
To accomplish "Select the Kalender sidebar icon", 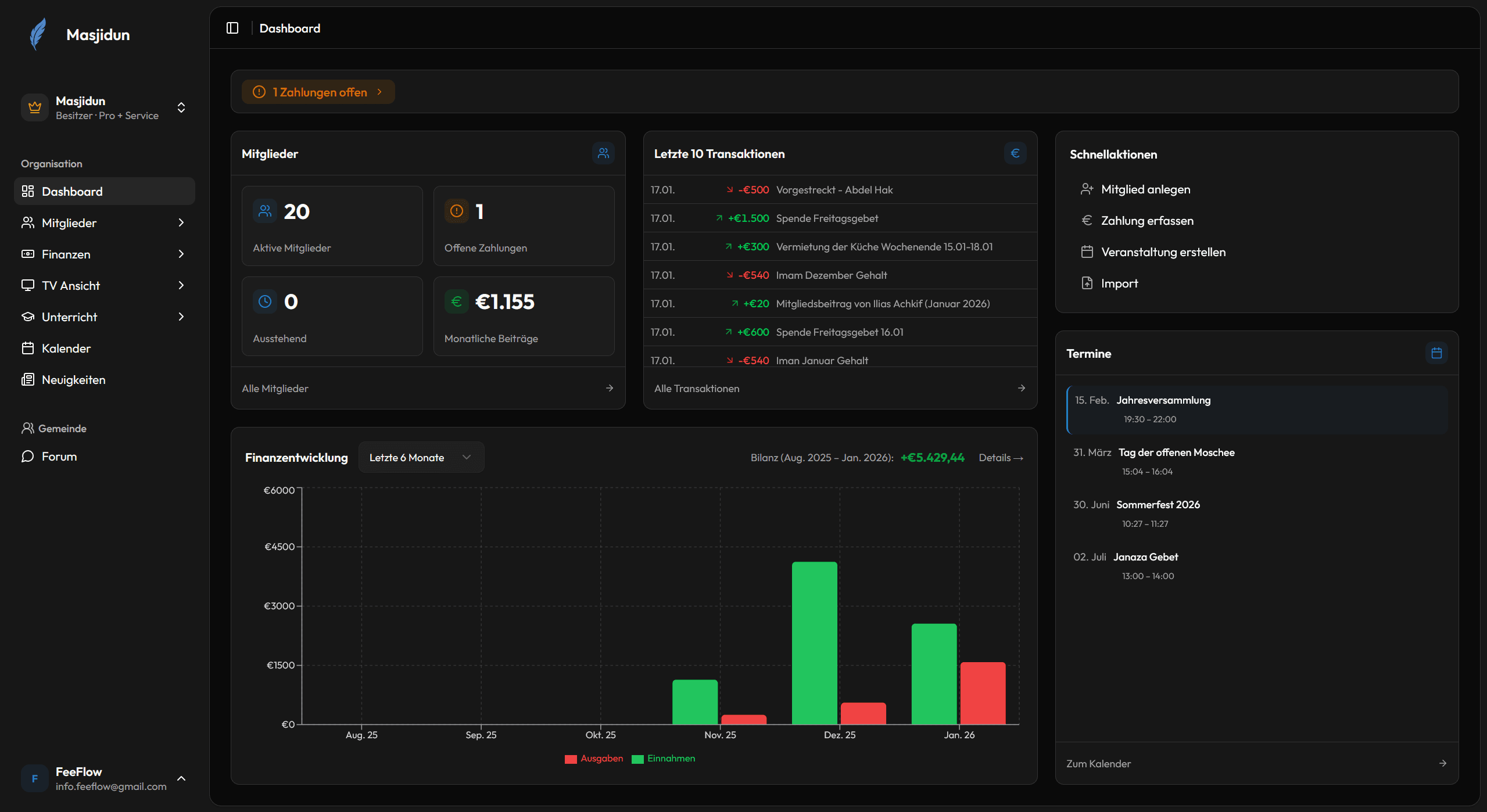I will click(28, 348).
